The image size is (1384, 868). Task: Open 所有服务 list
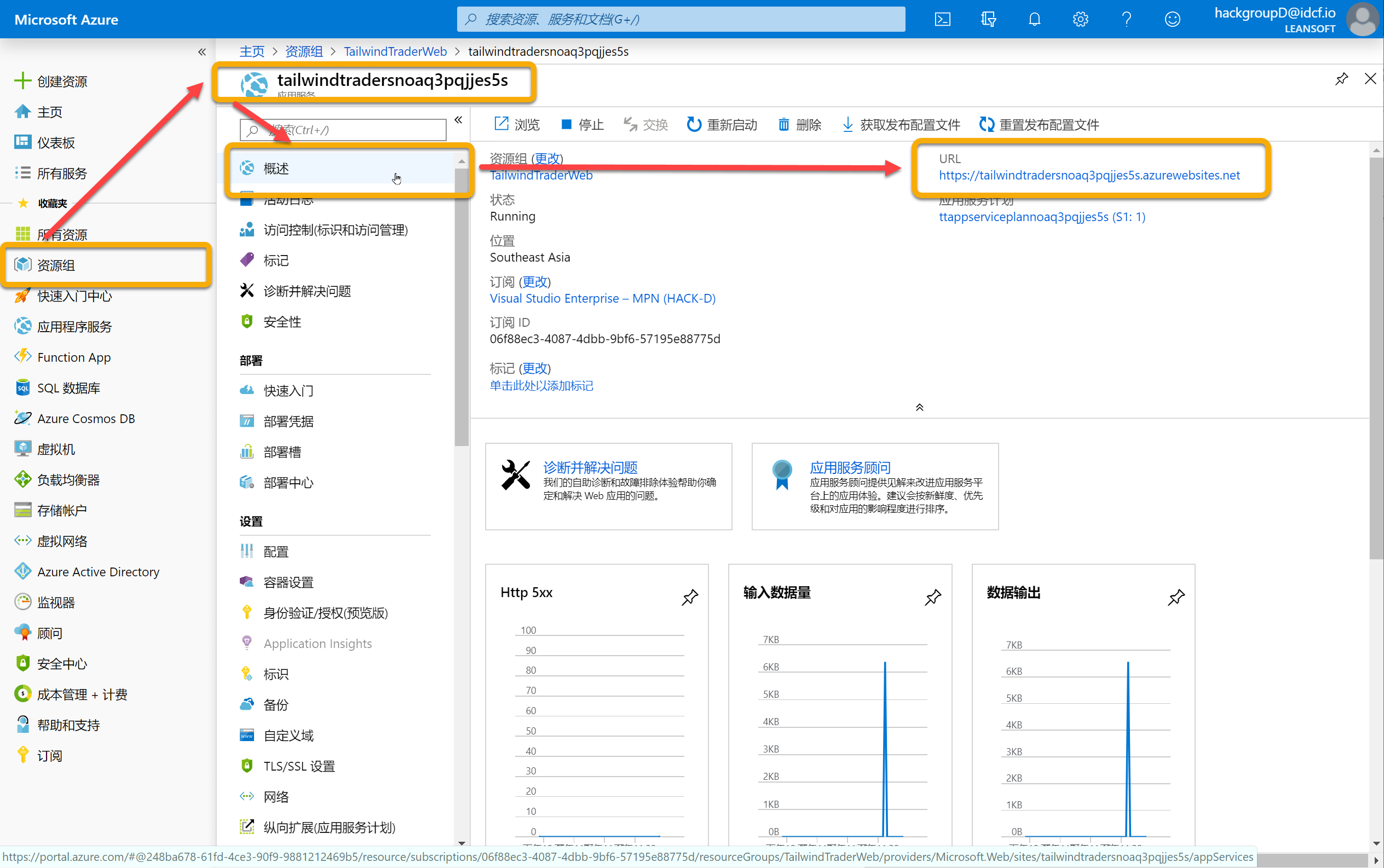(x=50, y=173)
